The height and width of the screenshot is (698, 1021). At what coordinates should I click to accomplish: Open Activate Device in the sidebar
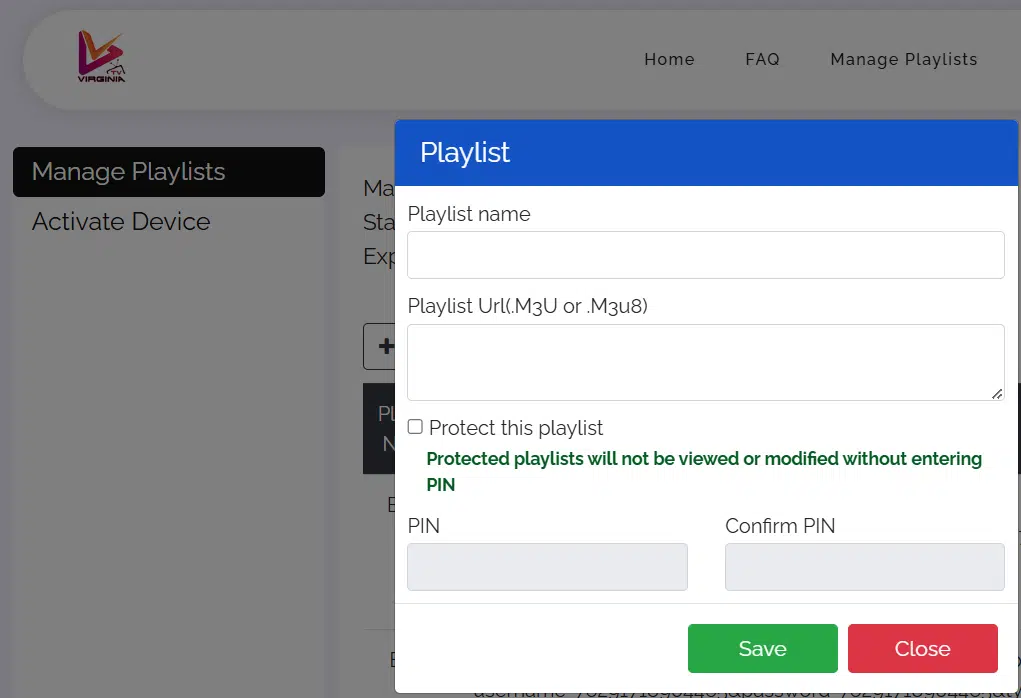coord(121,221)
